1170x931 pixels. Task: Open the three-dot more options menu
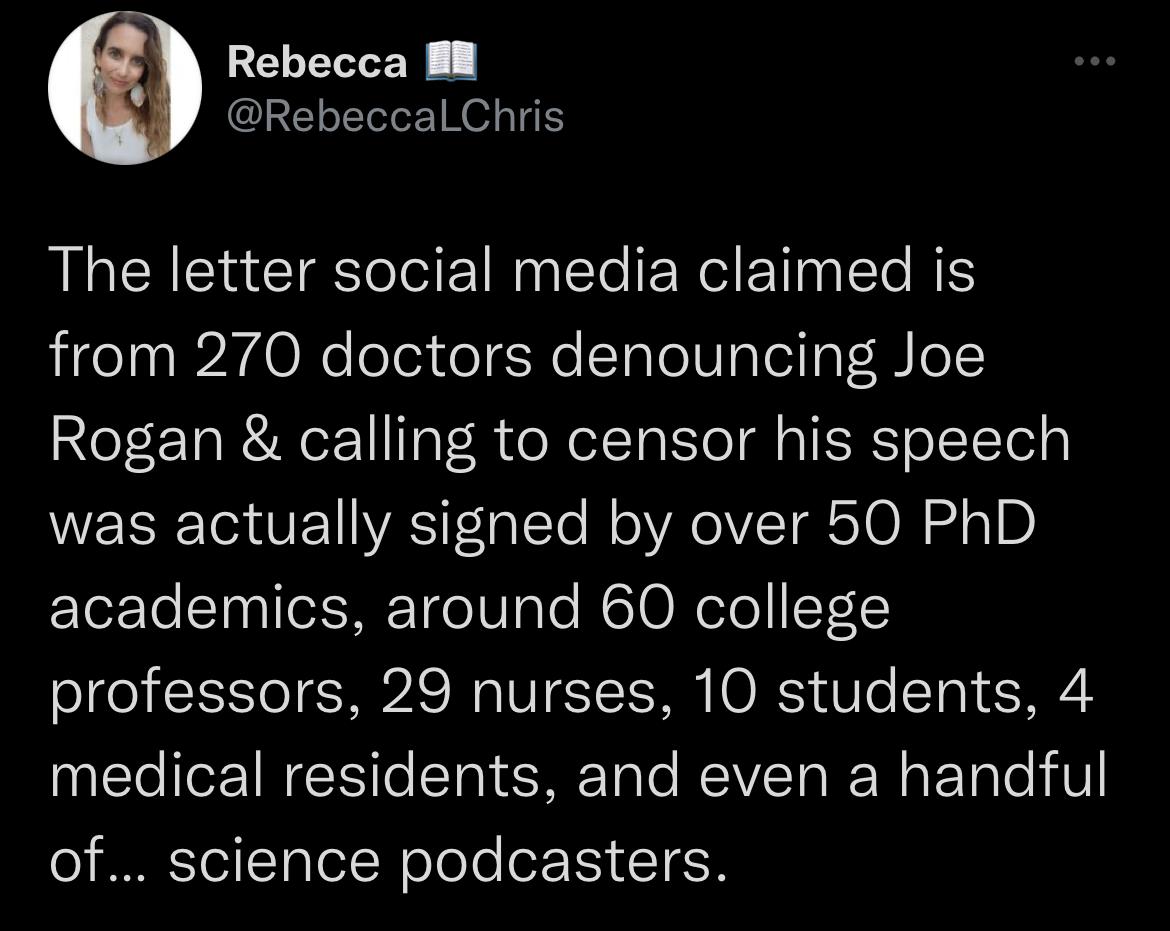click(1095, 61)
